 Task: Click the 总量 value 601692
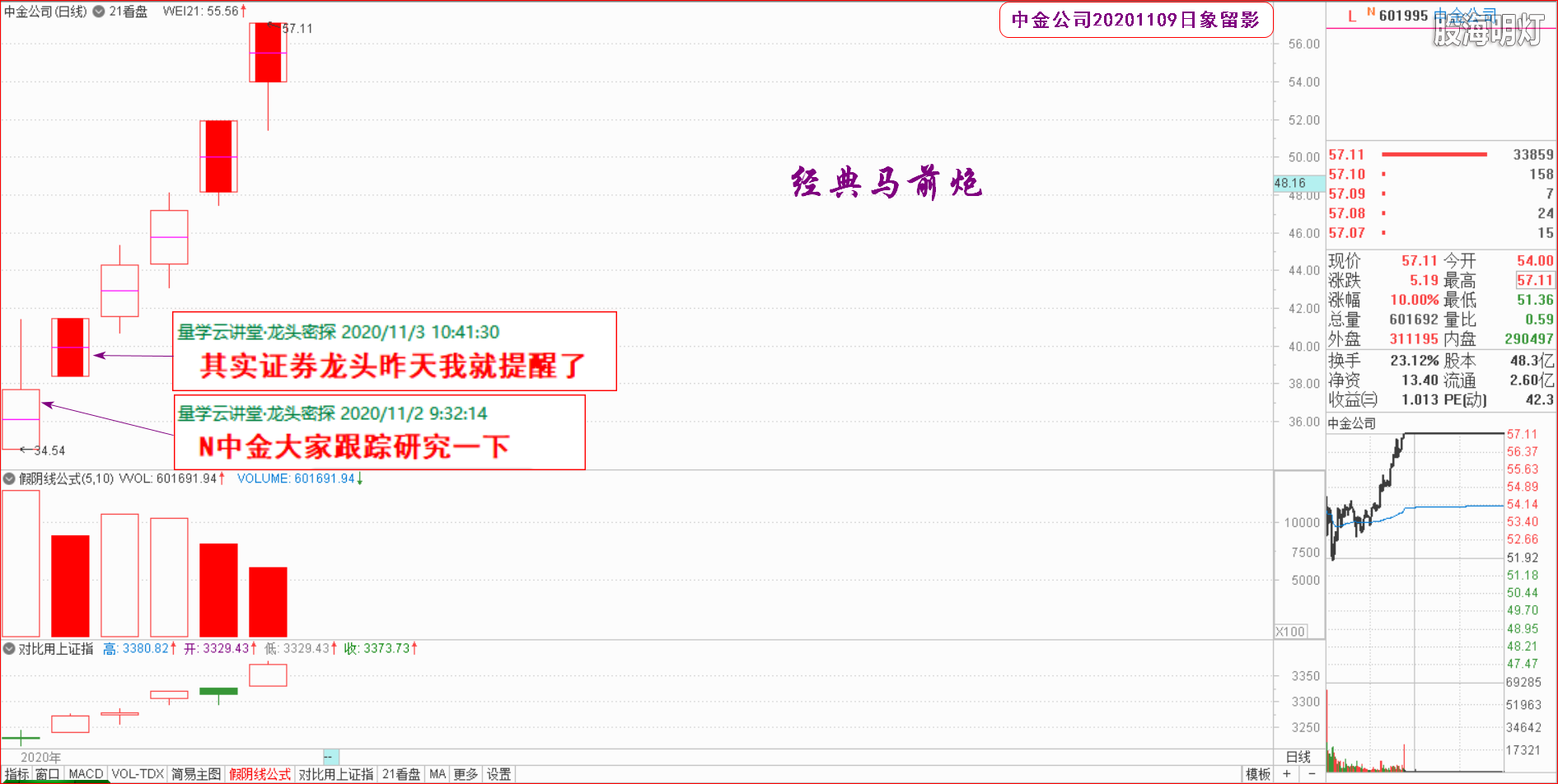[x=1414, y=320]
